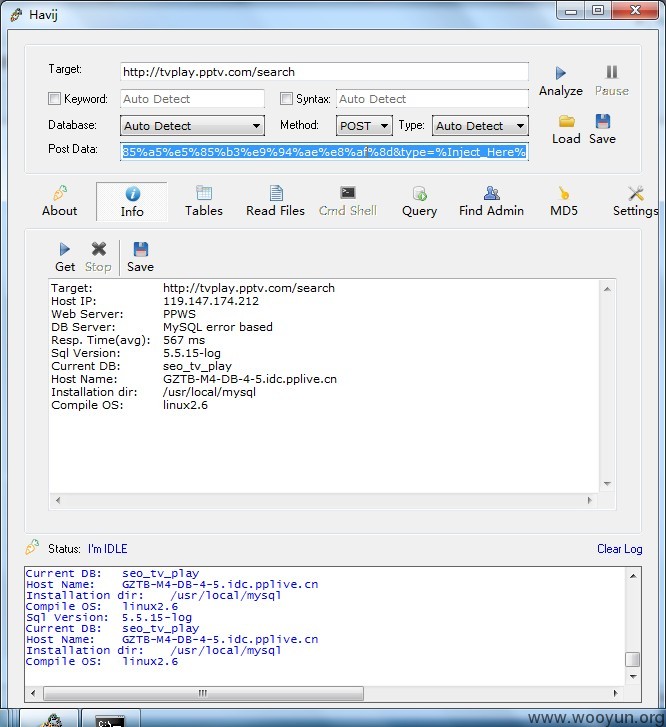The height and width of the screenshot is (727, 666).
Task: Select the Info tab icon
Action: click(x=132, y=194)
